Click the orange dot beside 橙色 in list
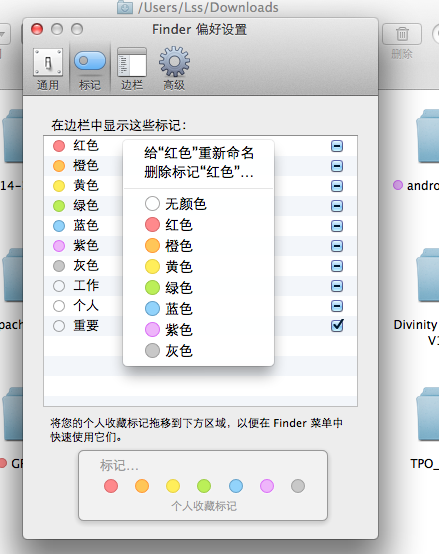The height and width of the screenshot is (554, 439). point(59,166)
